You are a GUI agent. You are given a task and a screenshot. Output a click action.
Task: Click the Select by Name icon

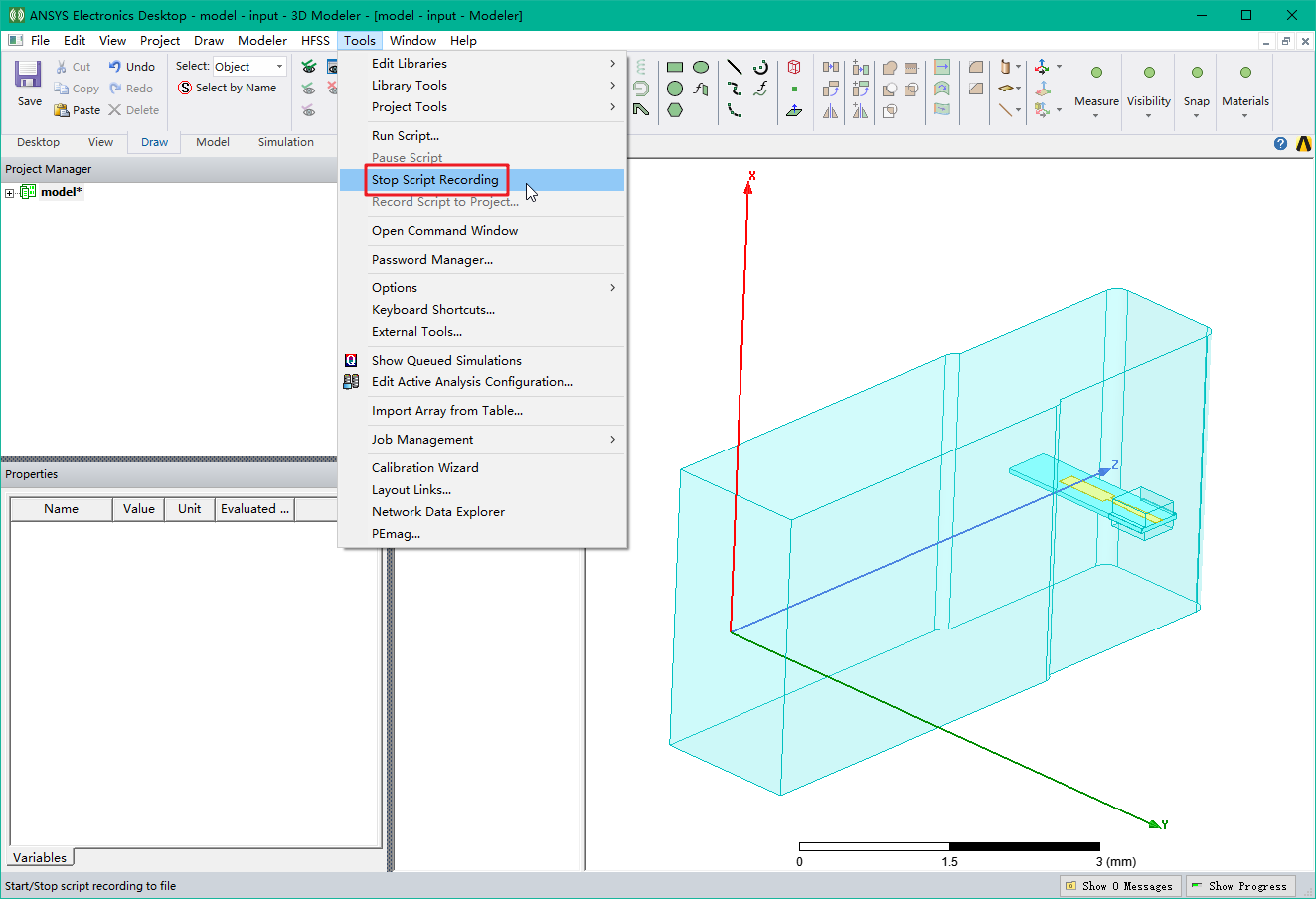tap(185, 88)
